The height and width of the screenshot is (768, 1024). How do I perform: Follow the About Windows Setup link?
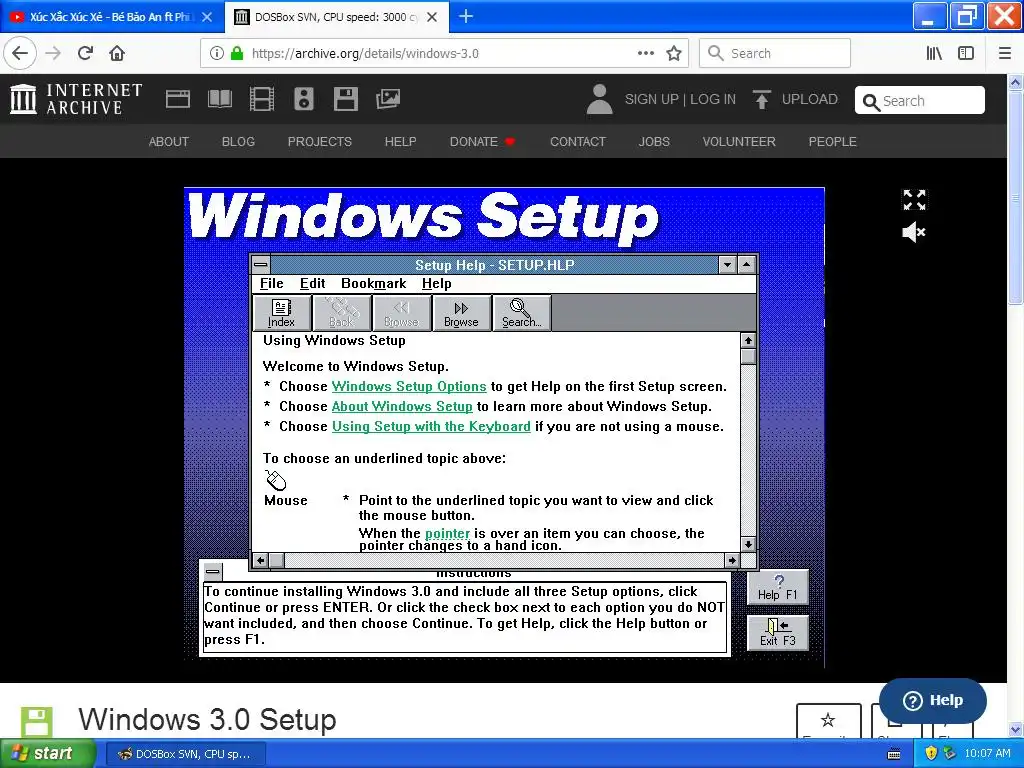pyautogui.click(x=402, y=406)
